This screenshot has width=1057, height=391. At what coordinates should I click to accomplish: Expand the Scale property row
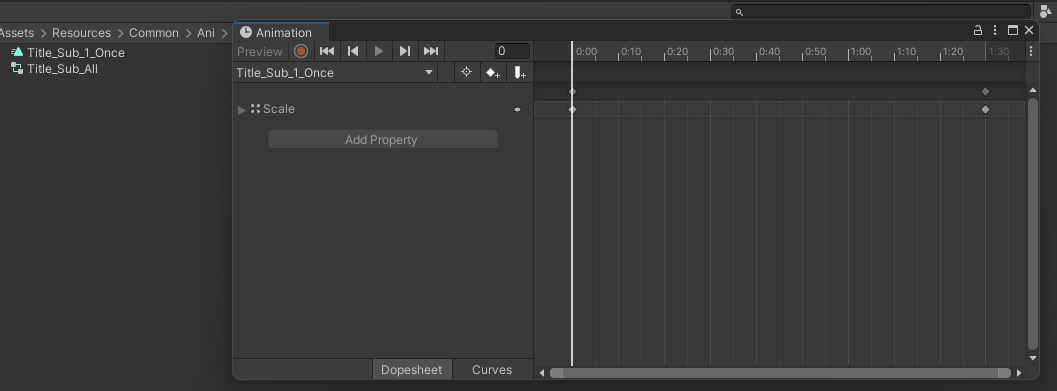point(242,110)
